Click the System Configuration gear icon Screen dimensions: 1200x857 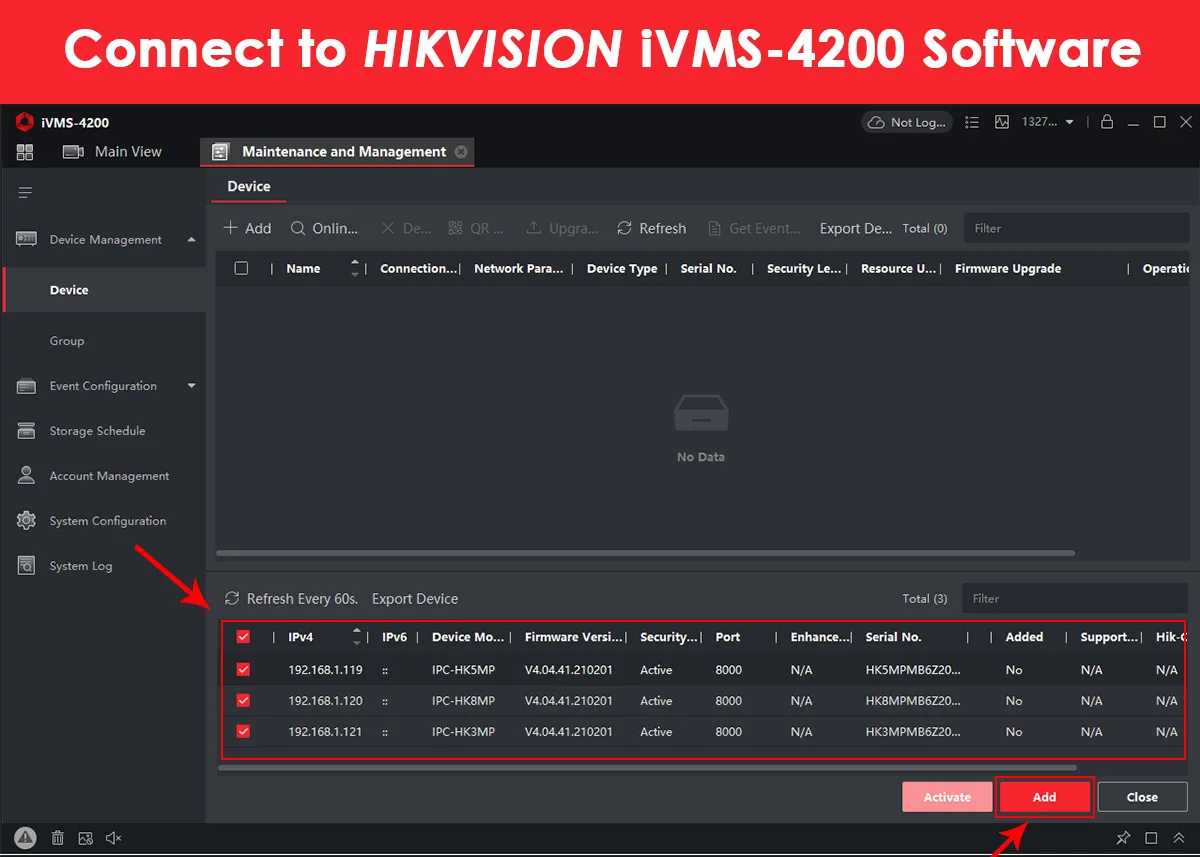[x=27, y=521]
